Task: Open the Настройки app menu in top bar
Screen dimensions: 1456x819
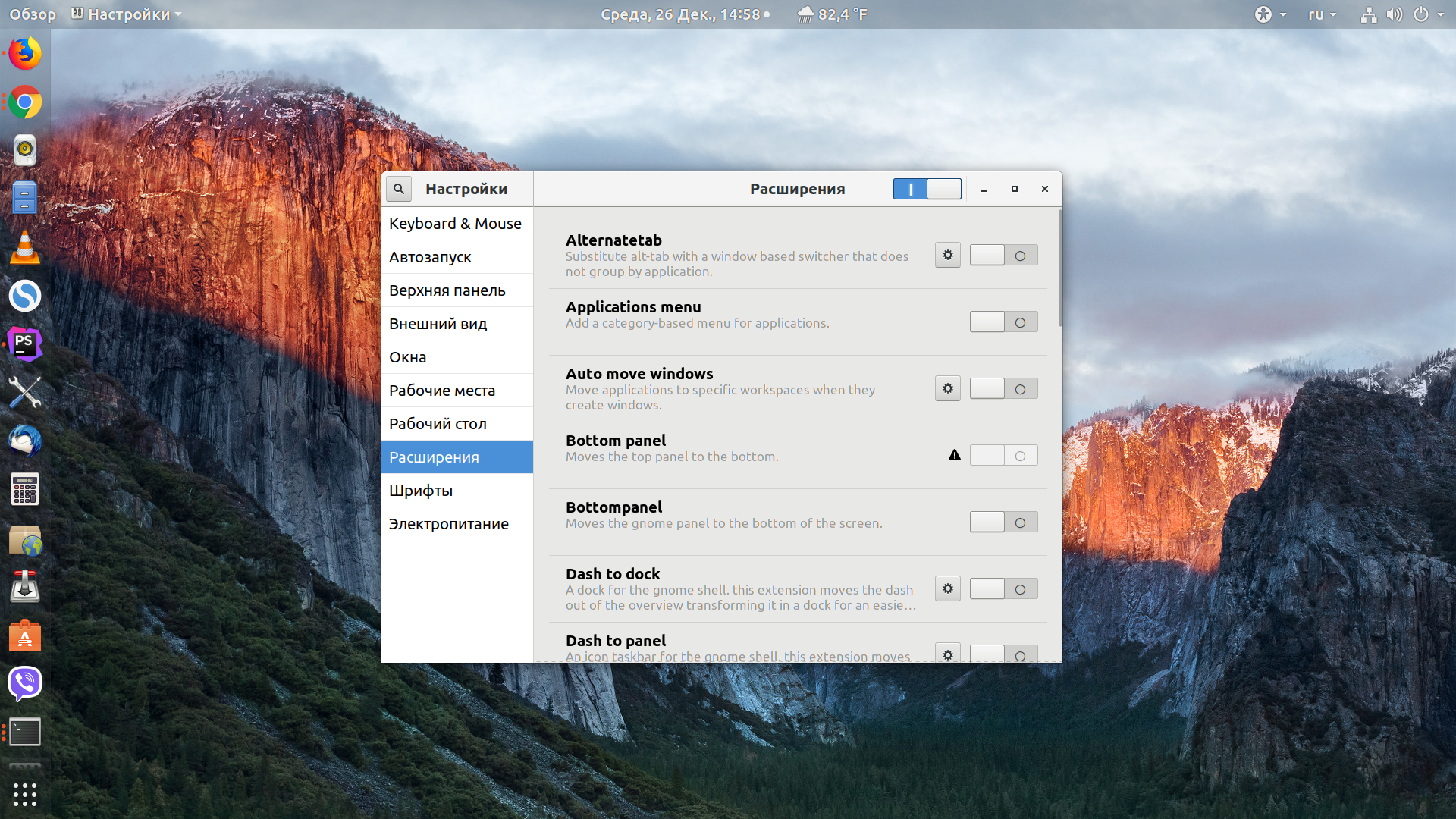Action: click(127, 14)
